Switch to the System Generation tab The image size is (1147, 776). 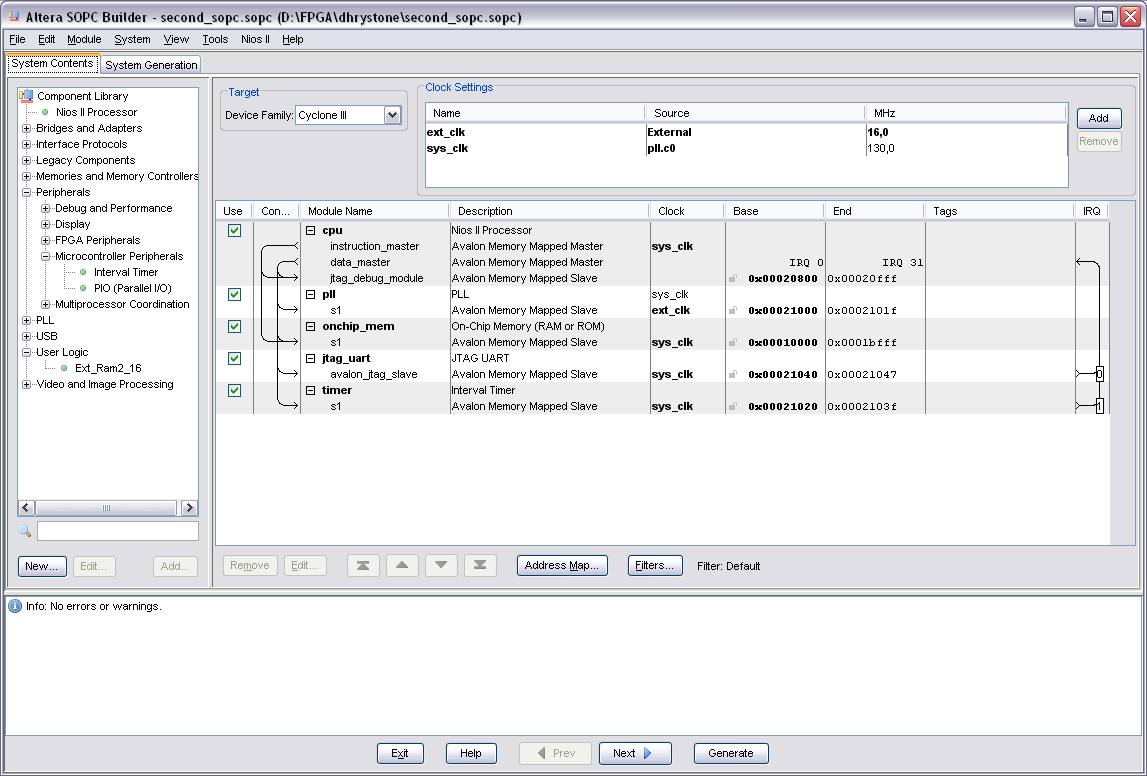click(x=151, y=65)
